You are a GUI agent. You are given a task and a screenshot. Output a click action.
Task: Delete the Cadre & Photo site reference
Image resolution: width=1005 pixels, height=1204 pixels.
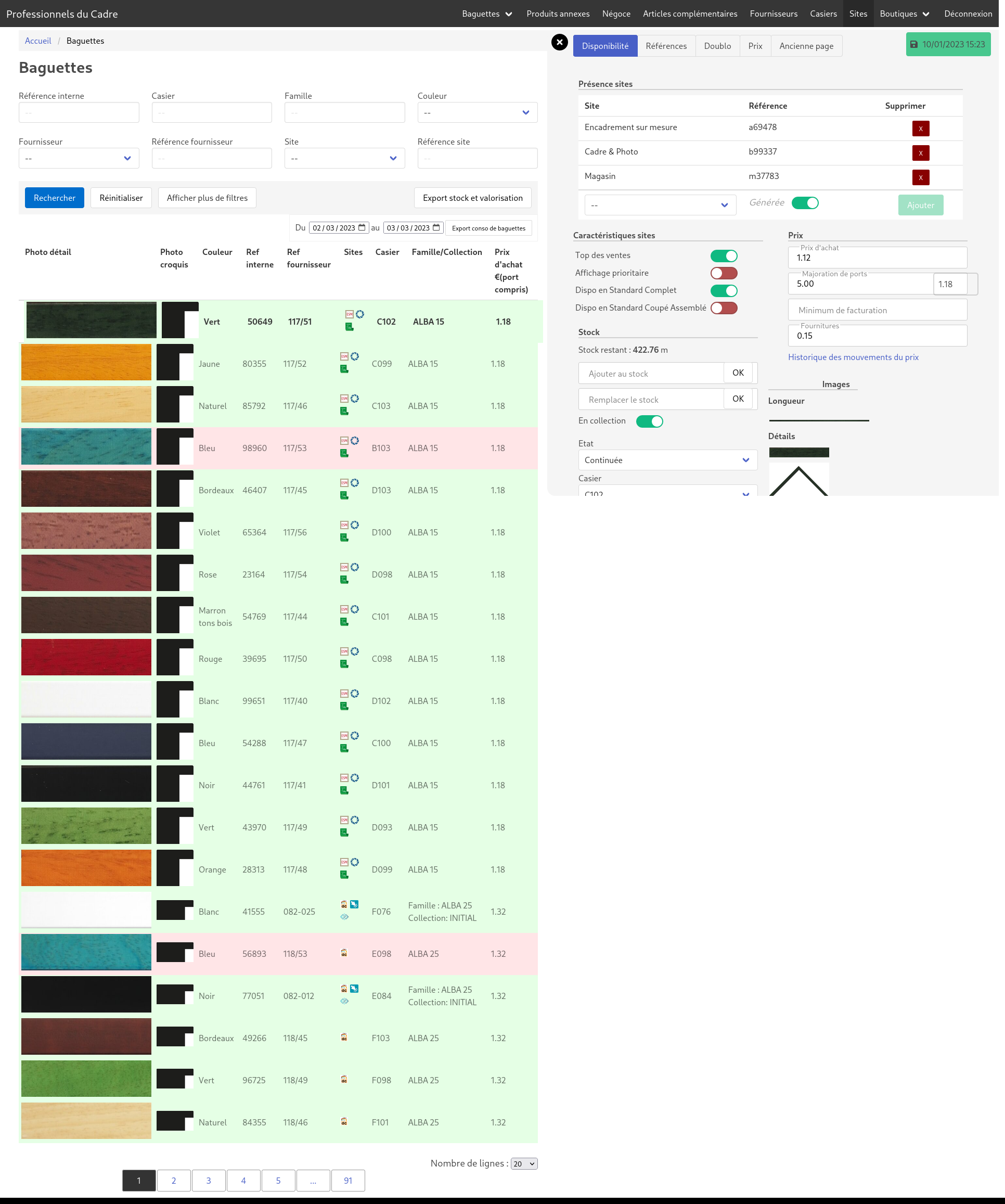[x=920, y=153]
